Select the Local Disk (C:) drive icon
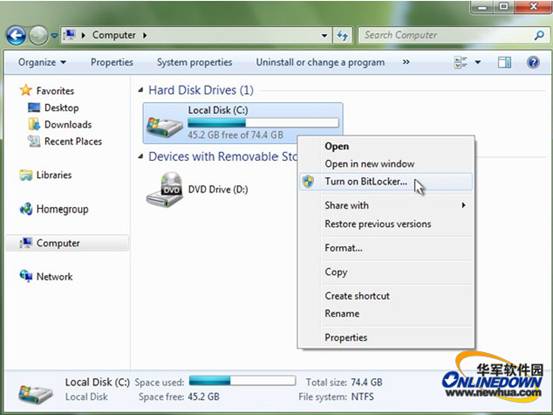Image resolution: width=553 pixels, height=415 pixels. 164,126
